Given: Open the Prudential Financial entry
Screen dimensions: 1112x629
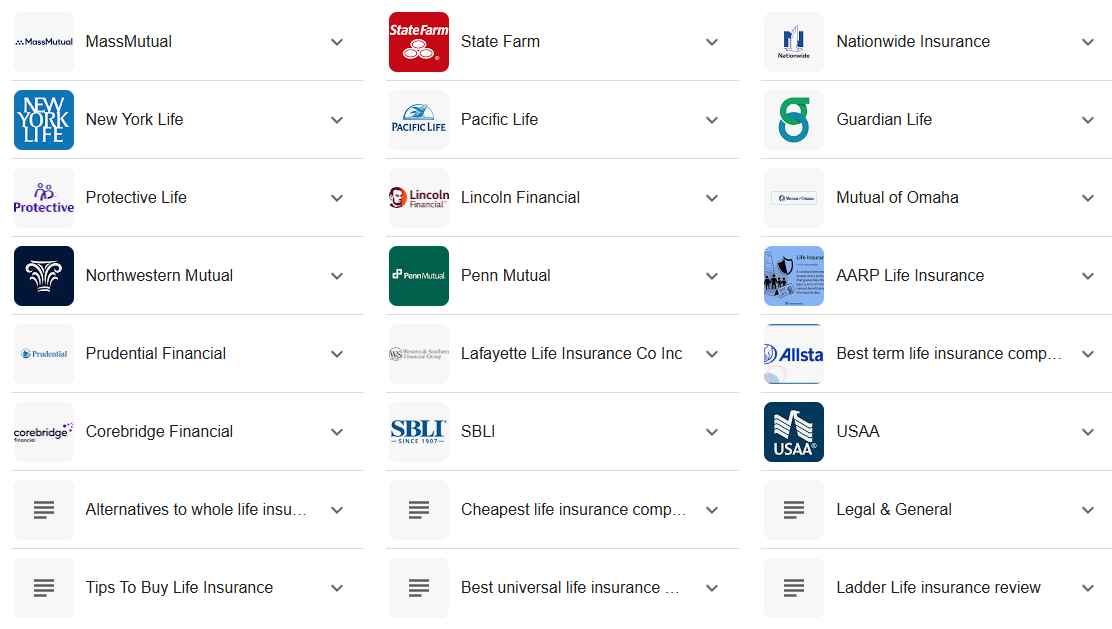Looking at the screenshot, I should click(x=156, y=354).
